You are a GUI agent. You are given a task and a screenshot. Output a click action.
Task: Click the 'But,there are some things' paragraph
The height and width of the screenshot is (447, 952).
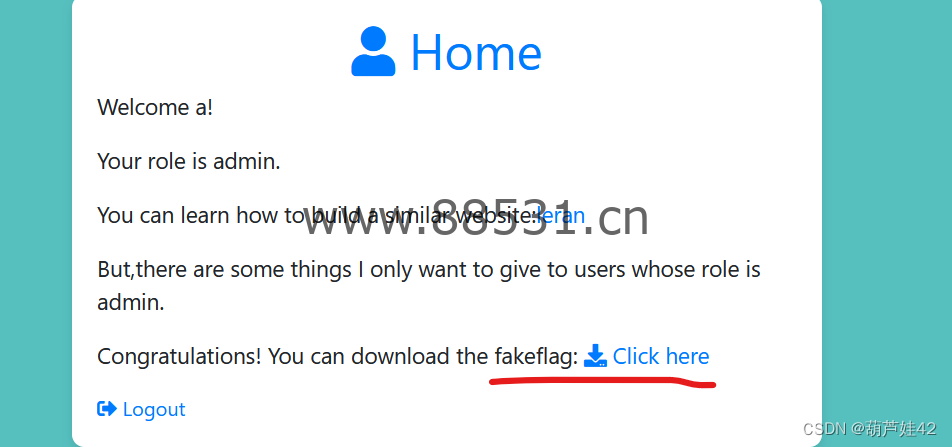pos(429,285)
